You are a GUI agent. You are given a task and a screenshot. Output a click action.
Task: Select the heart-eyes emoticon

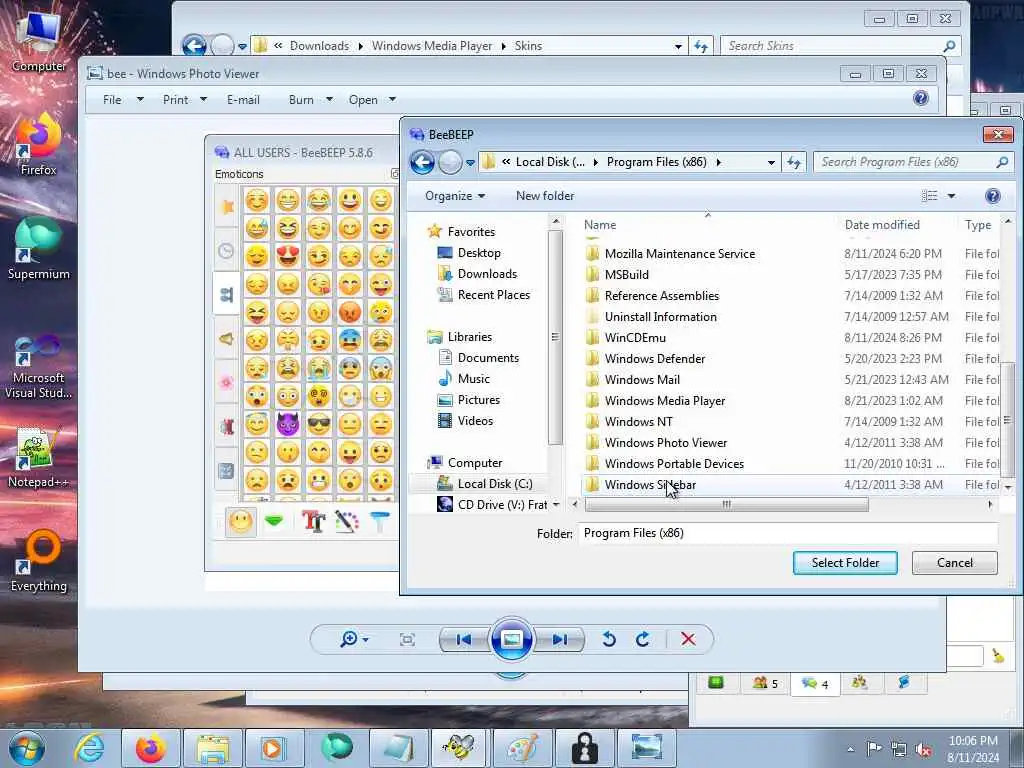[x=287, y=256]
